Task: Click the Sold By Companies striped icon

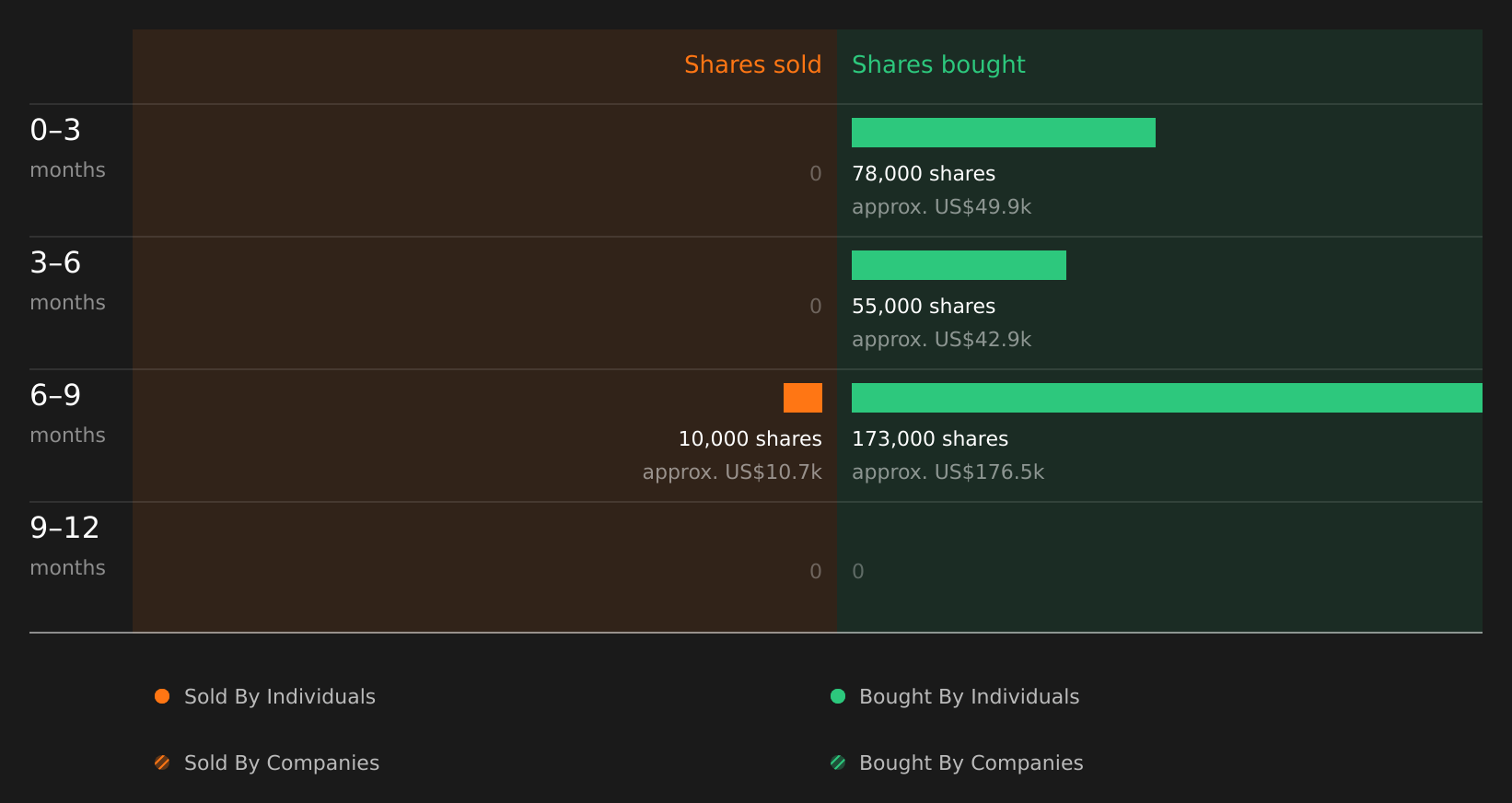Action: tap(162, 762)
